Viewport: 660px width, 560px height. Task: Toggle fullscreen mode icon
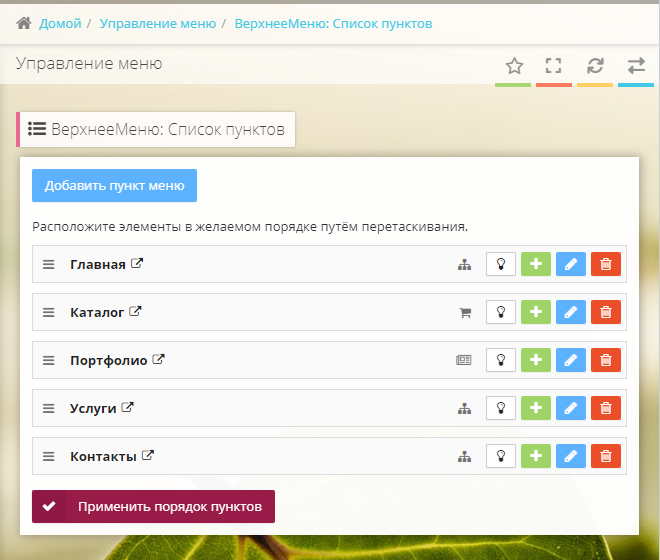pyautogui.click(x=553, y=66)
